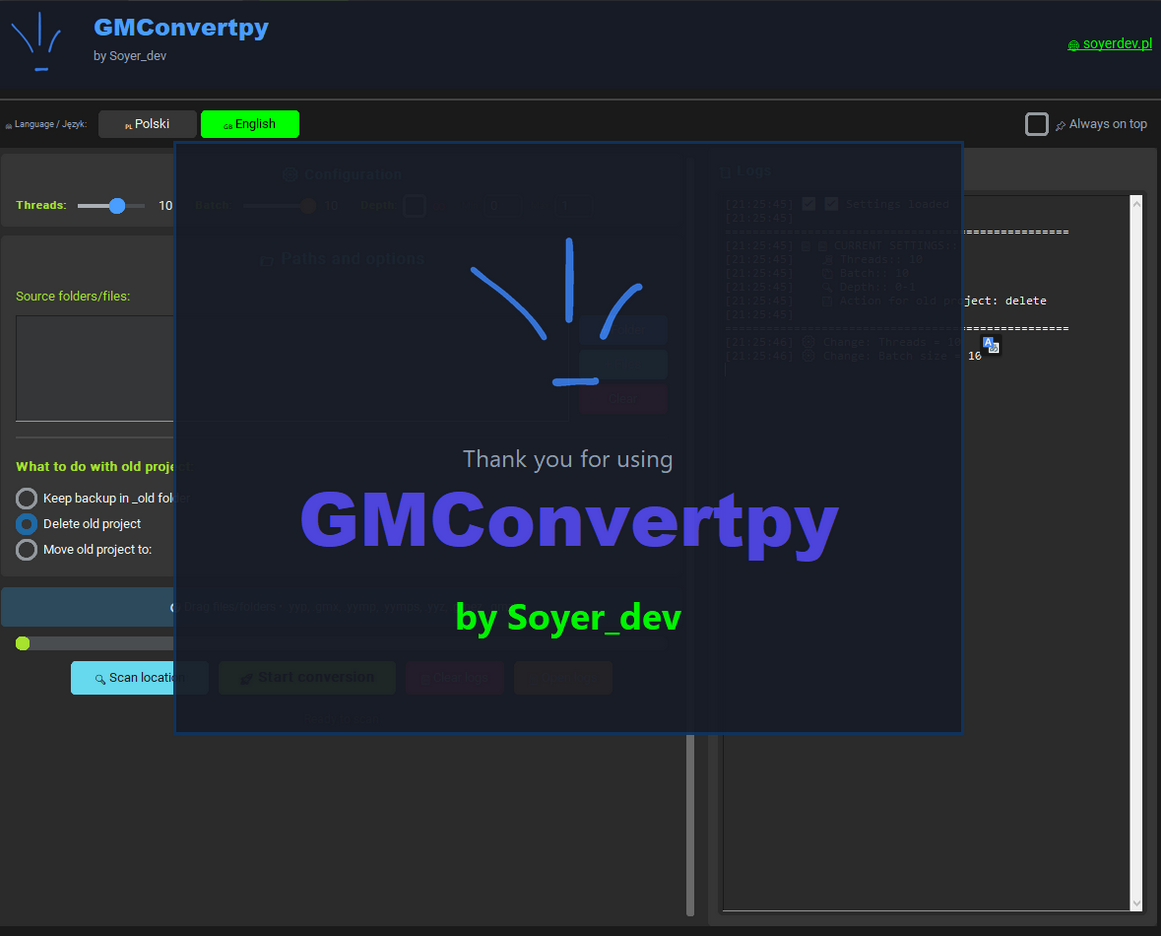The width and height of the screenshot is (1161, 936).
Task: Click the scroll up arrow in logs panel
Action: coord(1135,203)
